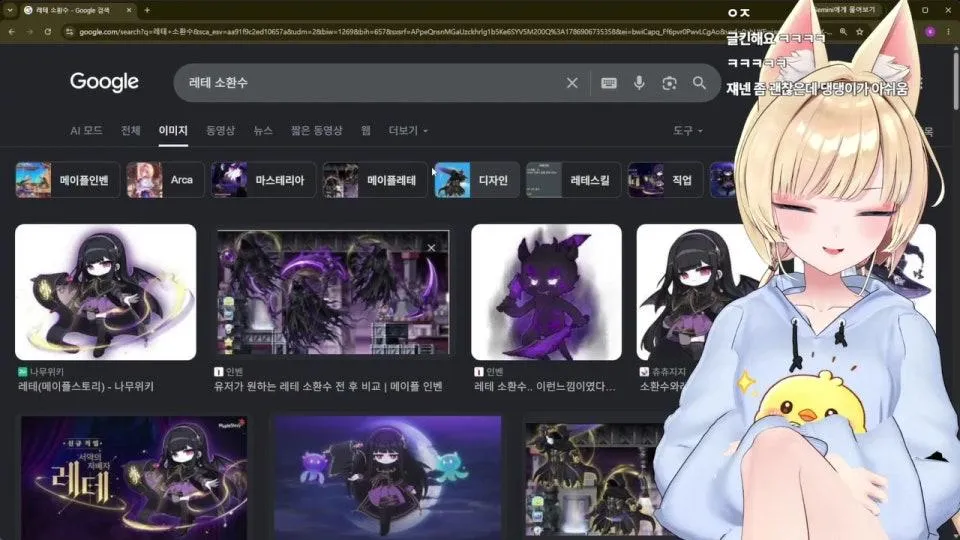Open a new browser tab
This screenshot has width=960, height=540.
[147, 10]
